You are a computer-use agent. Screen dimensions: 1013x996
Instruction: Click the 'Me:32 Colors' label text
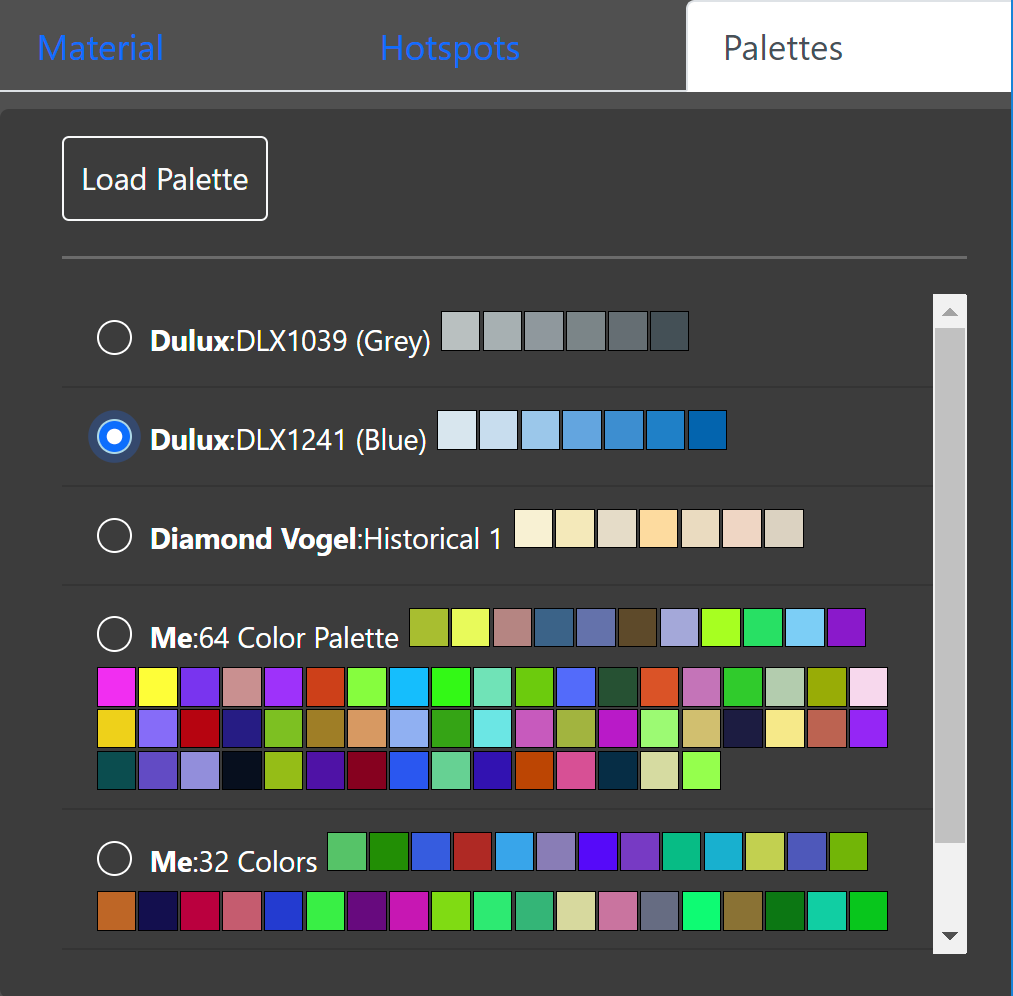234,862
